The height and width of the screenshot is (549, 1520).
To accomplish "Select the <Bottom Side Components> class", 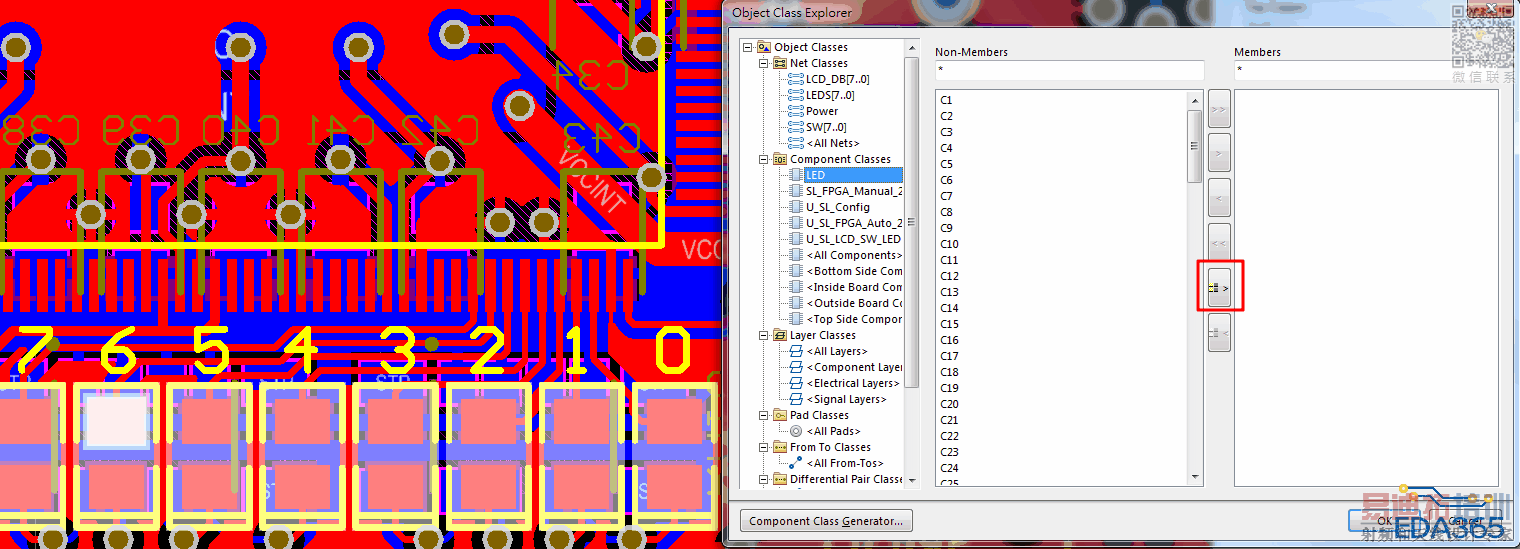I will (x=854, y=271).
